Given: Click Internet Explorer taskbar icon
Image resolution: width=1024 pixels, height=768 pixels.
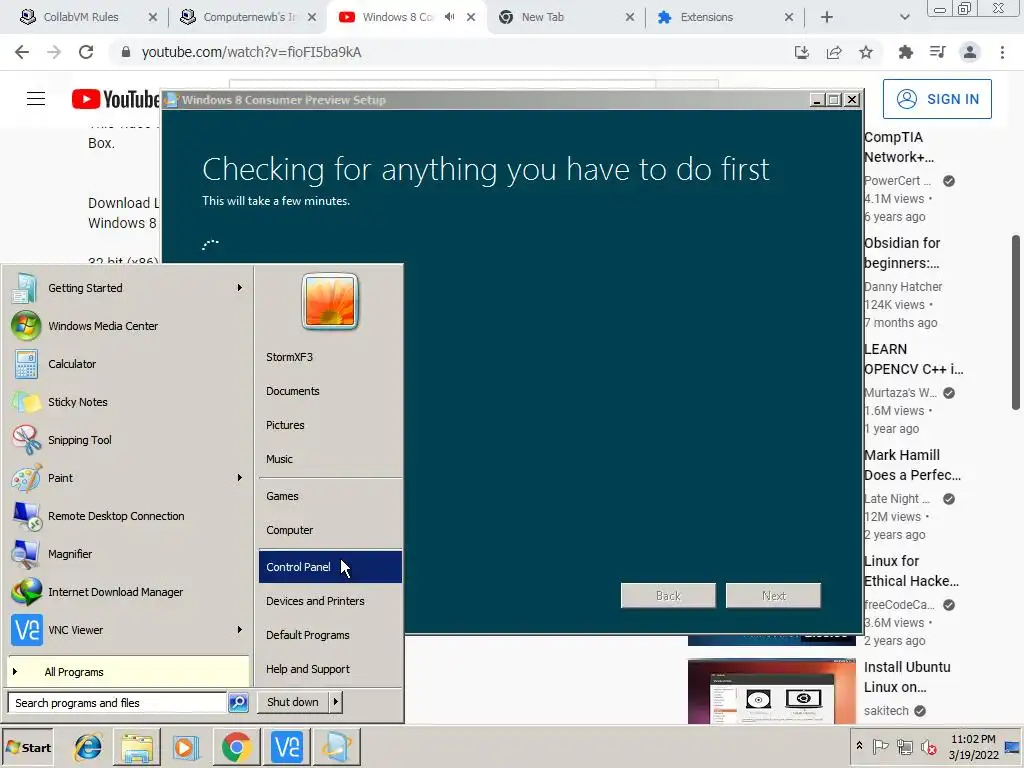Looking at the screenshot, I should click(x=88, y=747).
